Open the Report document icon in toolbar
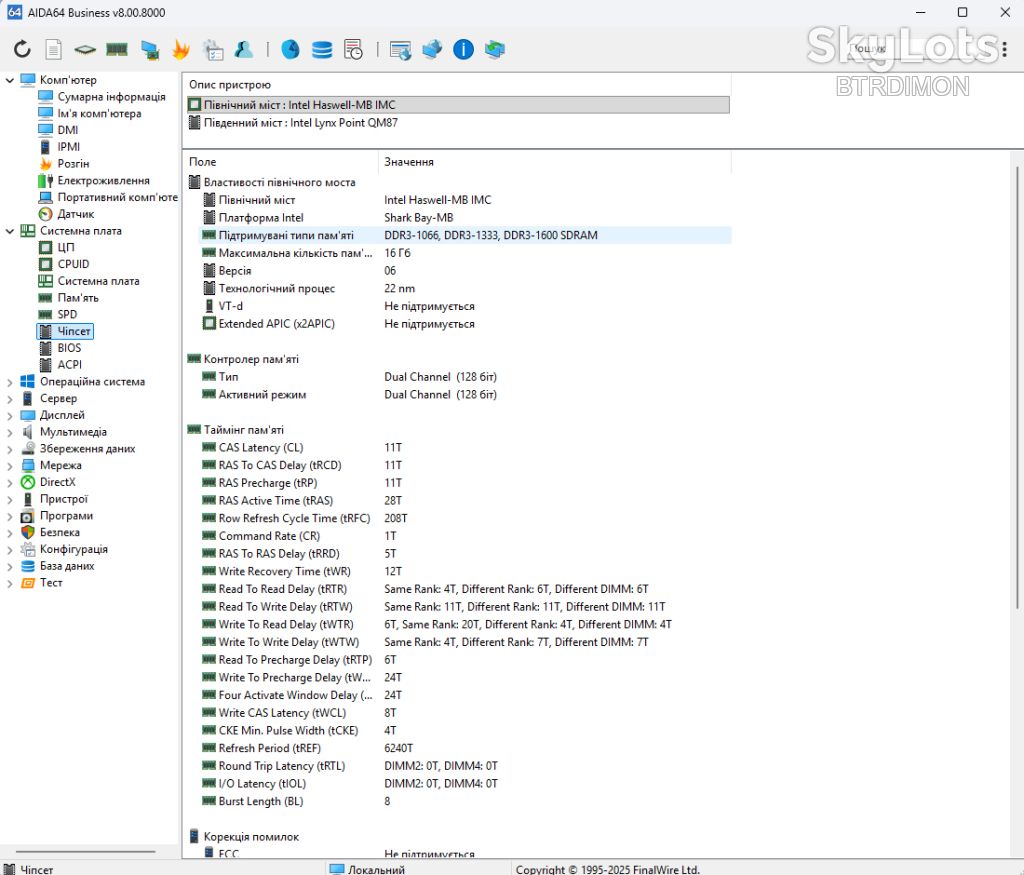This screenshot has width=1024, height=875. [x=54, y=49]
